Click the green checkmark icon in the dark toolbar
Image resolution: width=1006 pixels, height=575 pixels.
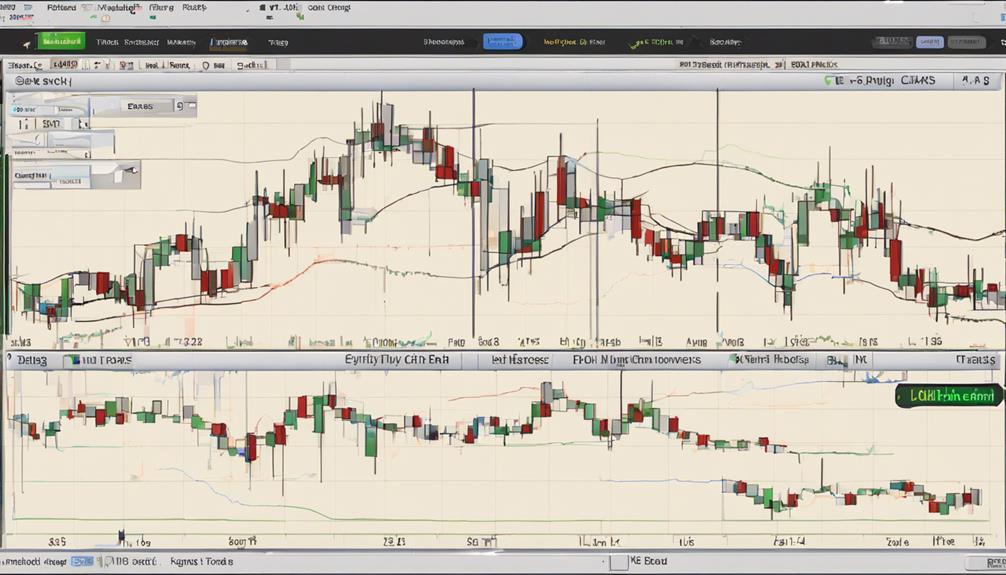[635, 43]
